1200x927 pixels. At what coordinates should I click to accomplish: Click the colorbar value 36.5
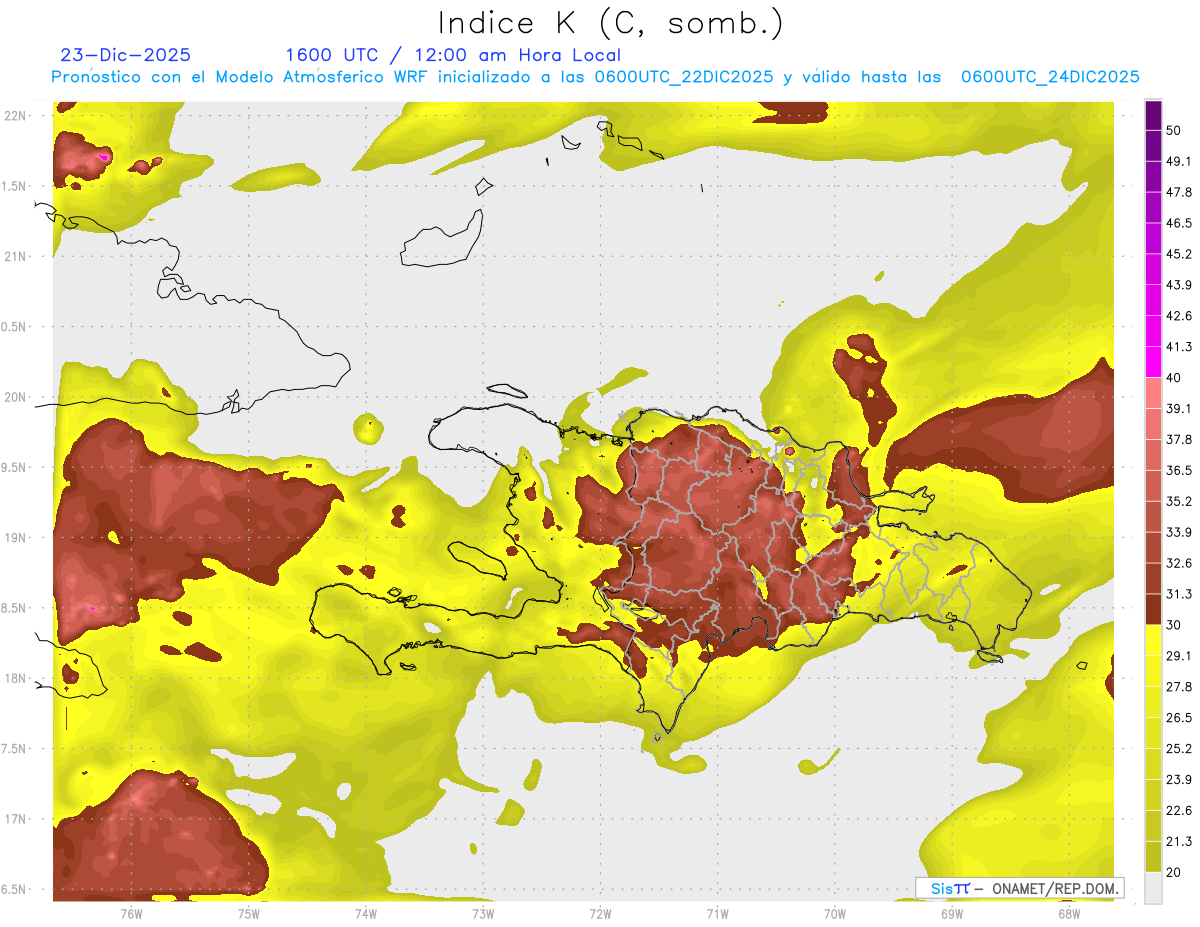pos(1179,470)
